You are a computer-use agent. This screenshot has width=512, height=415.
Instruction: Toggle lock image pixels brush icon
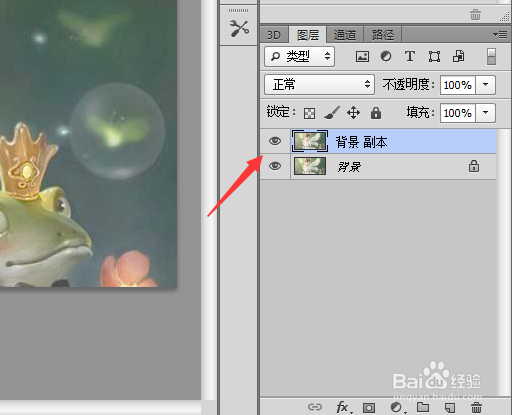click(x=332, y=113)
